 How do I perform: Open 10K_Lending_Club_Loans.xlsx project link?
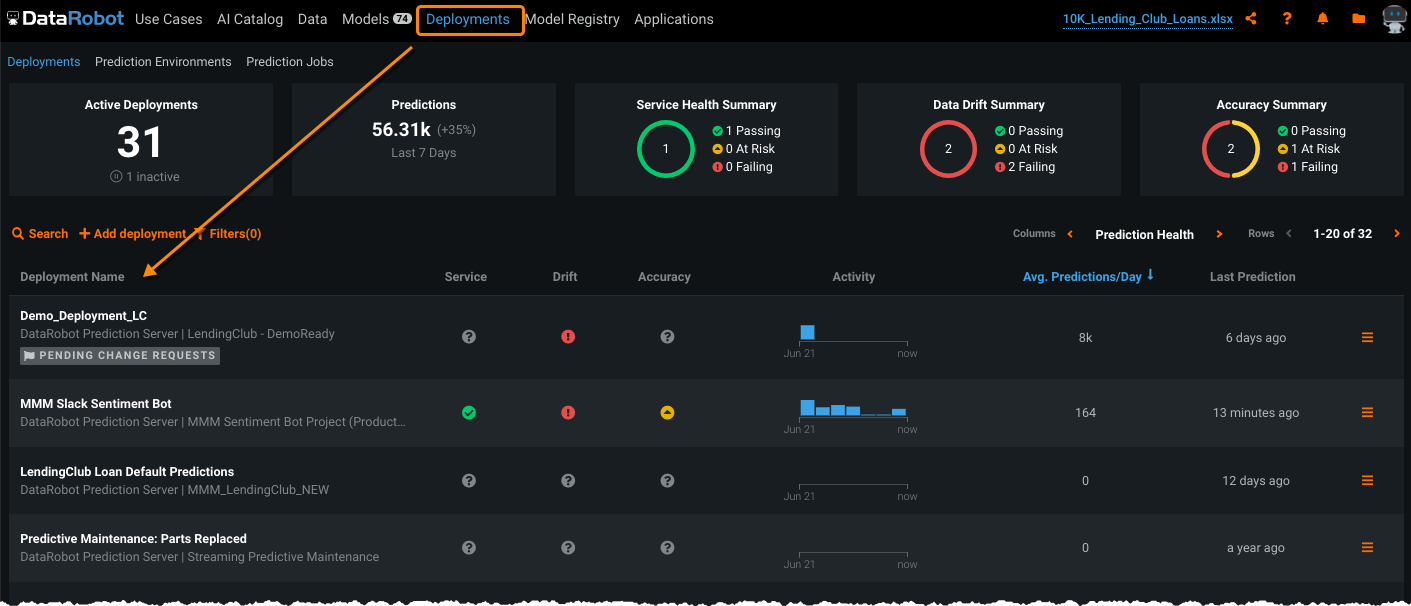click(1147, 19)
